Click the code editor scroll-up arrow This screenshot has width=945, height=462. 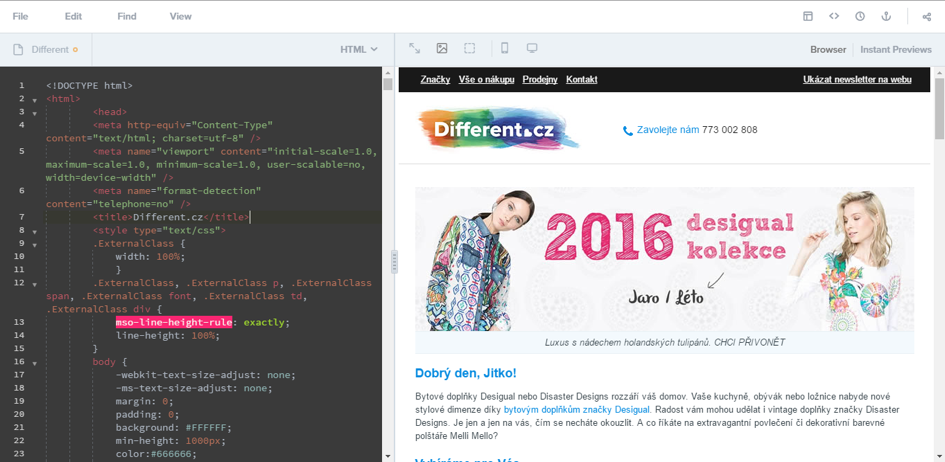click(x=388, y=72)
